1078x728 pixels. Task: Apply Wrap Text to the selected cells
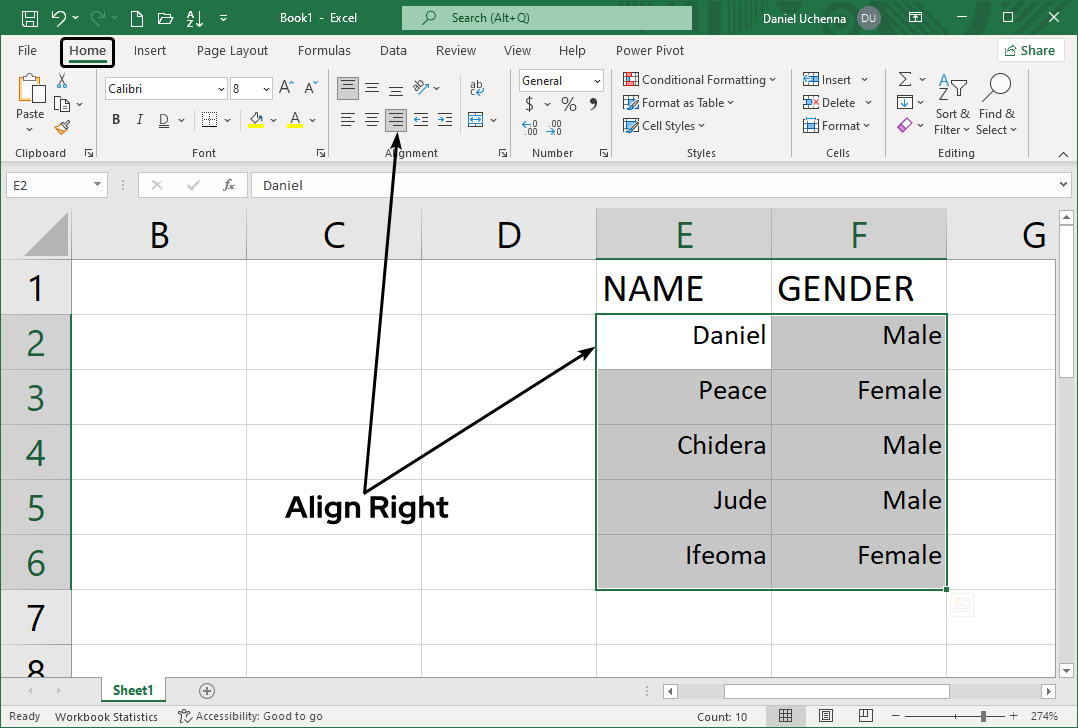click(475, 88)
